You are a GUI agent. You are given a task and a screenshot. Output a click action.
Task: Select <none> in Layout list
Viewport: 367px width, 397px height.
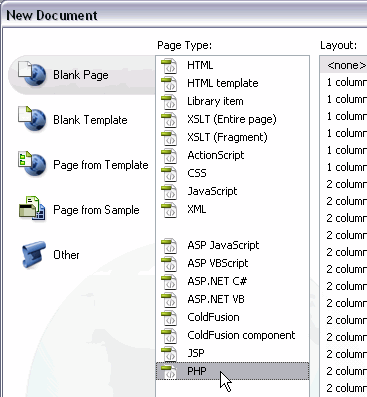pyautogui.click(x=344, y=65)
